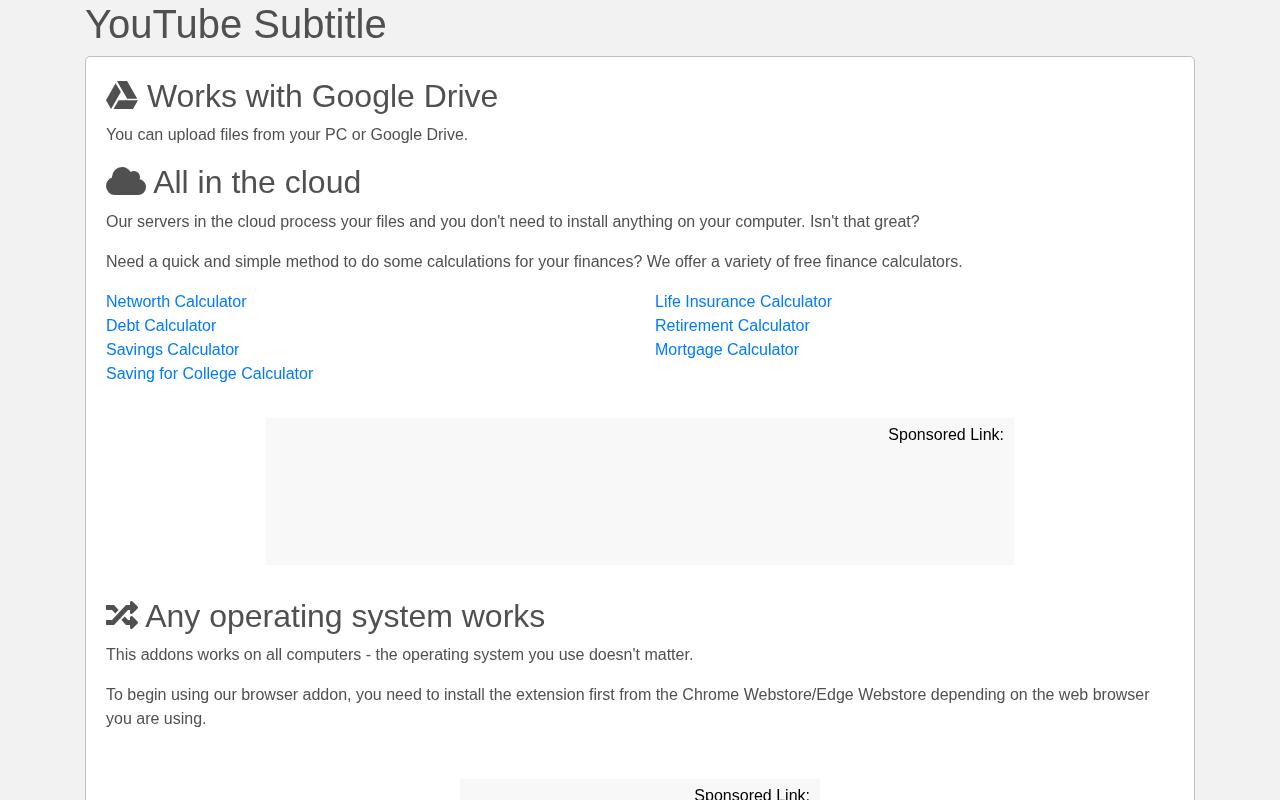Click the upload files from PC sentence
The image size is (1280, 800).
(x=287, y=135)
